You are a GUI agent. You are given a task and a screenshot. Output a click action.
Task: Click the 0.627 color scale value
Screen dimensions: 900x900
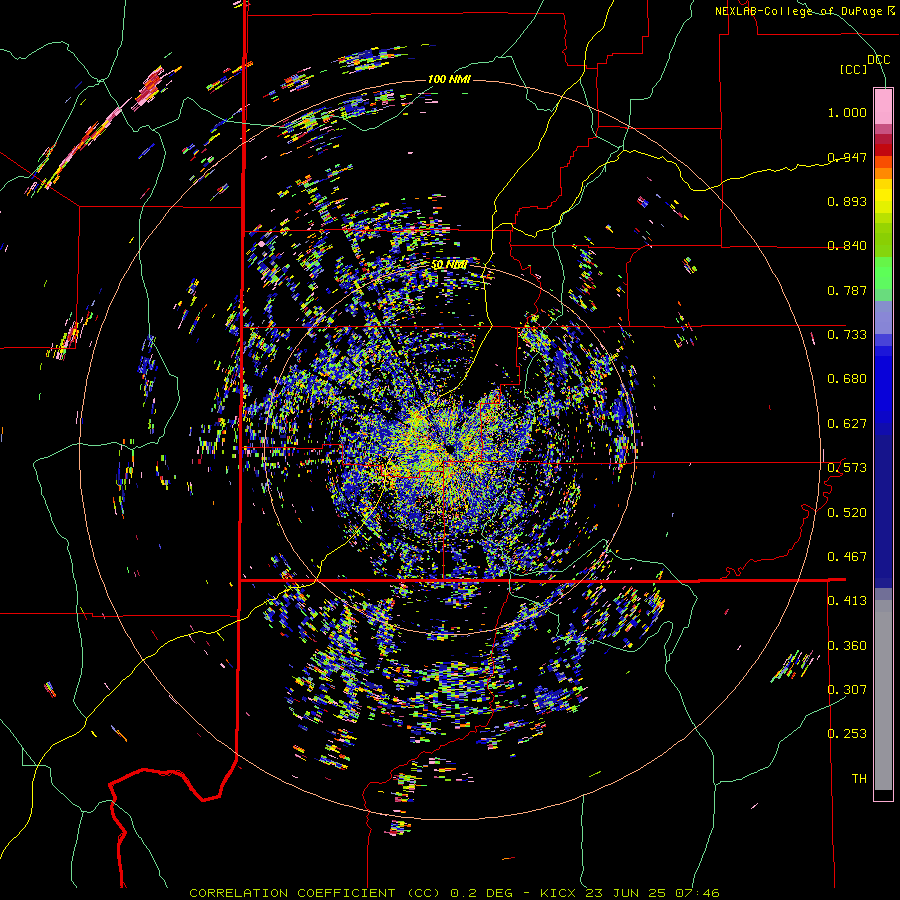847,424
